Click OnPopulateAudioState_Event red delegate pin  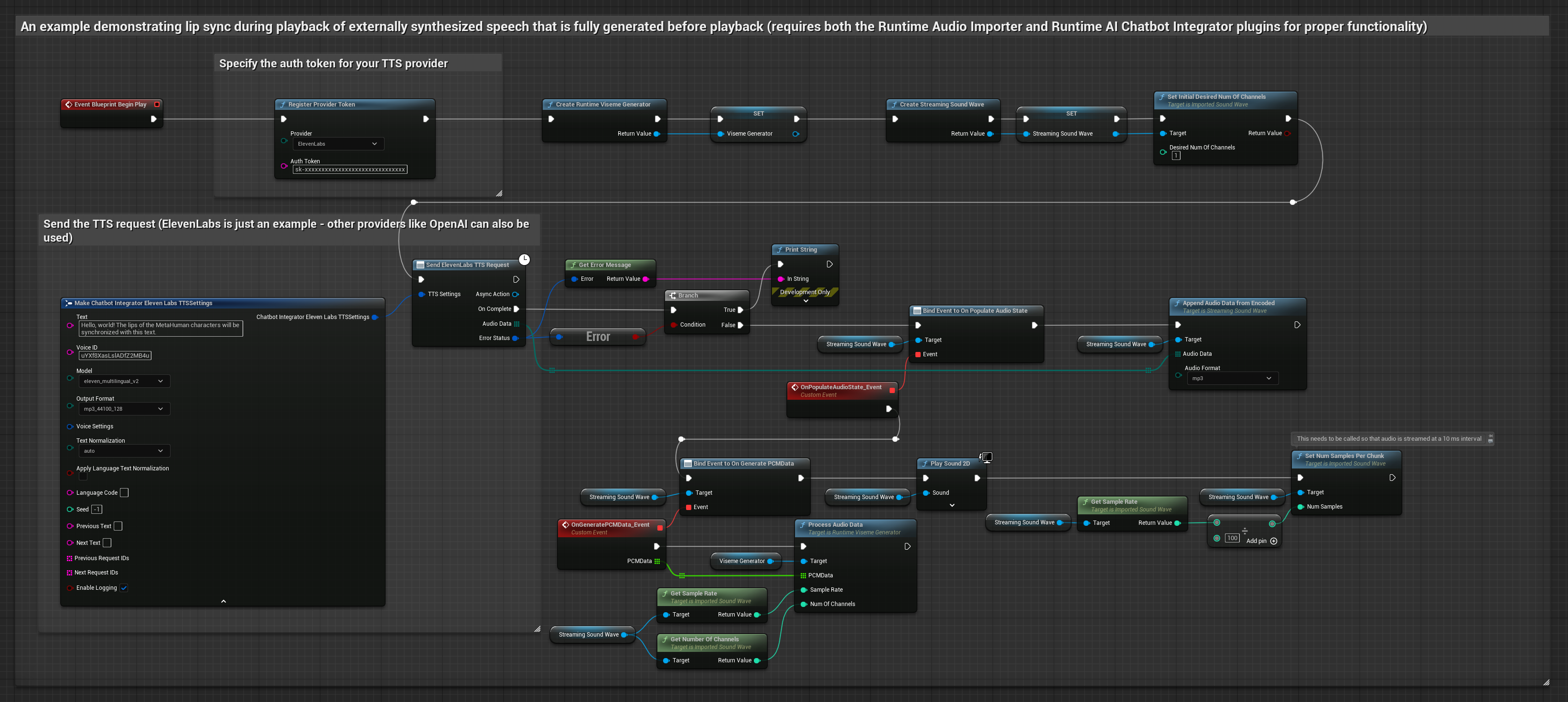pyautogui.click(x=892, y=391)
